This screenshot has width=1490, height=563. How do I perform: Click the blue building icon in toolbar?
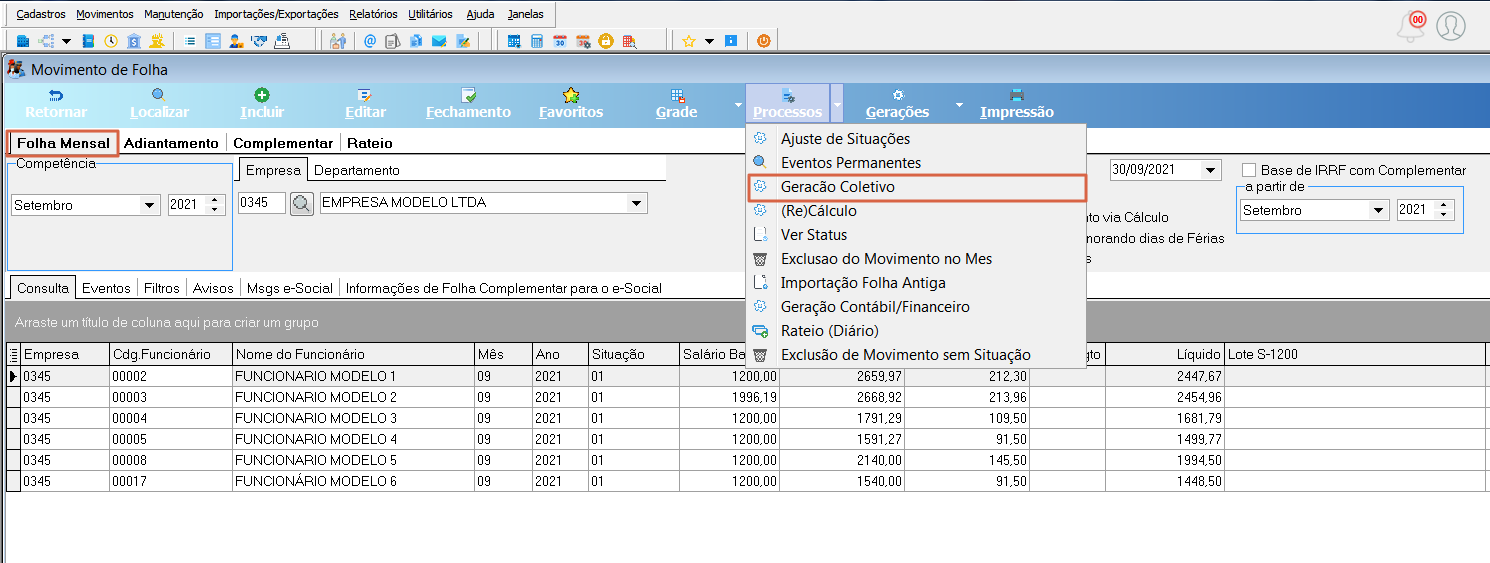click(22, 41)
